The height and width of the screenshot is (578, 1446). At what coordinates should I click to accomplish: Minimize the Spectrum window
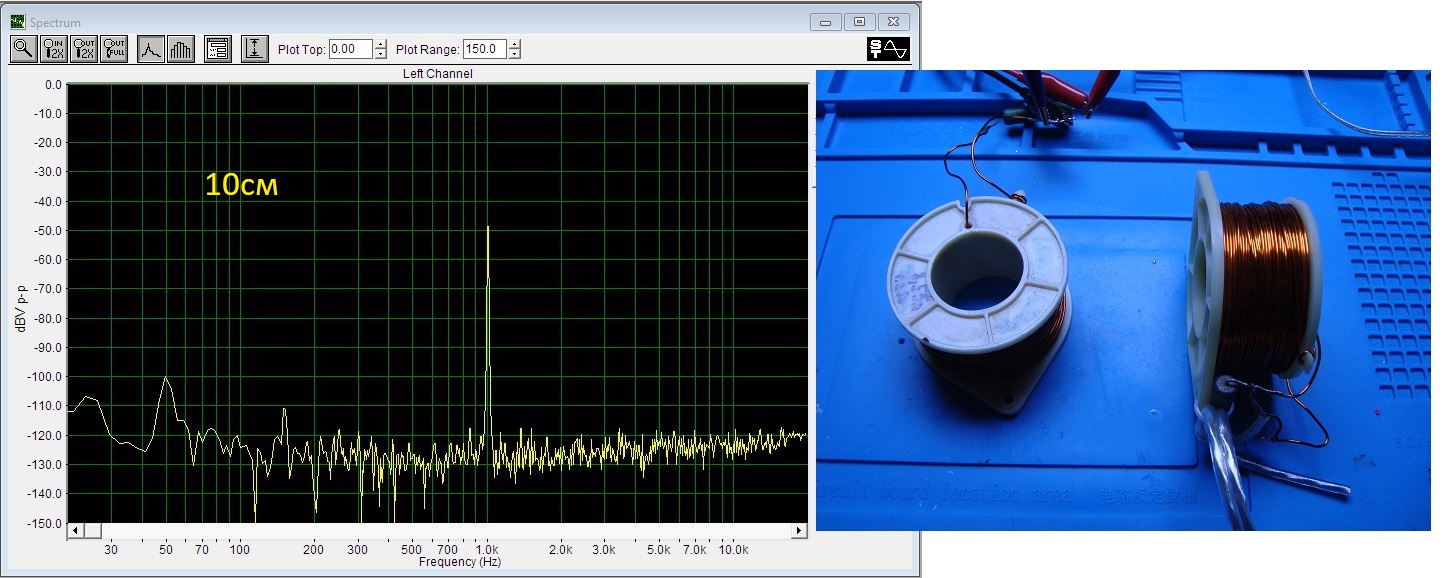click(x=825, y=21)
